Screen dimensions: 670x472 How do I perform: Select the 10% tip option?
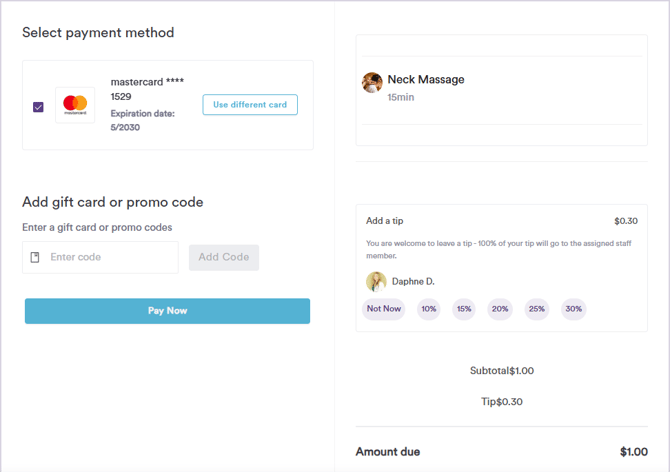coord(429,309)
